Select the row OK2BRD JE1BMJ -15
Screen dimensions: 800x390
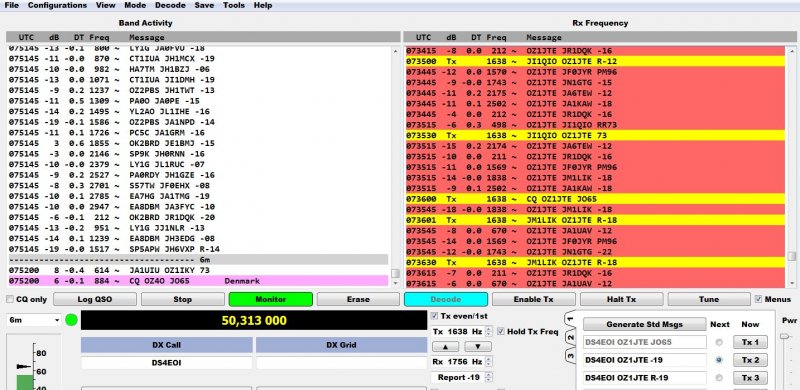tap(198, 143)
